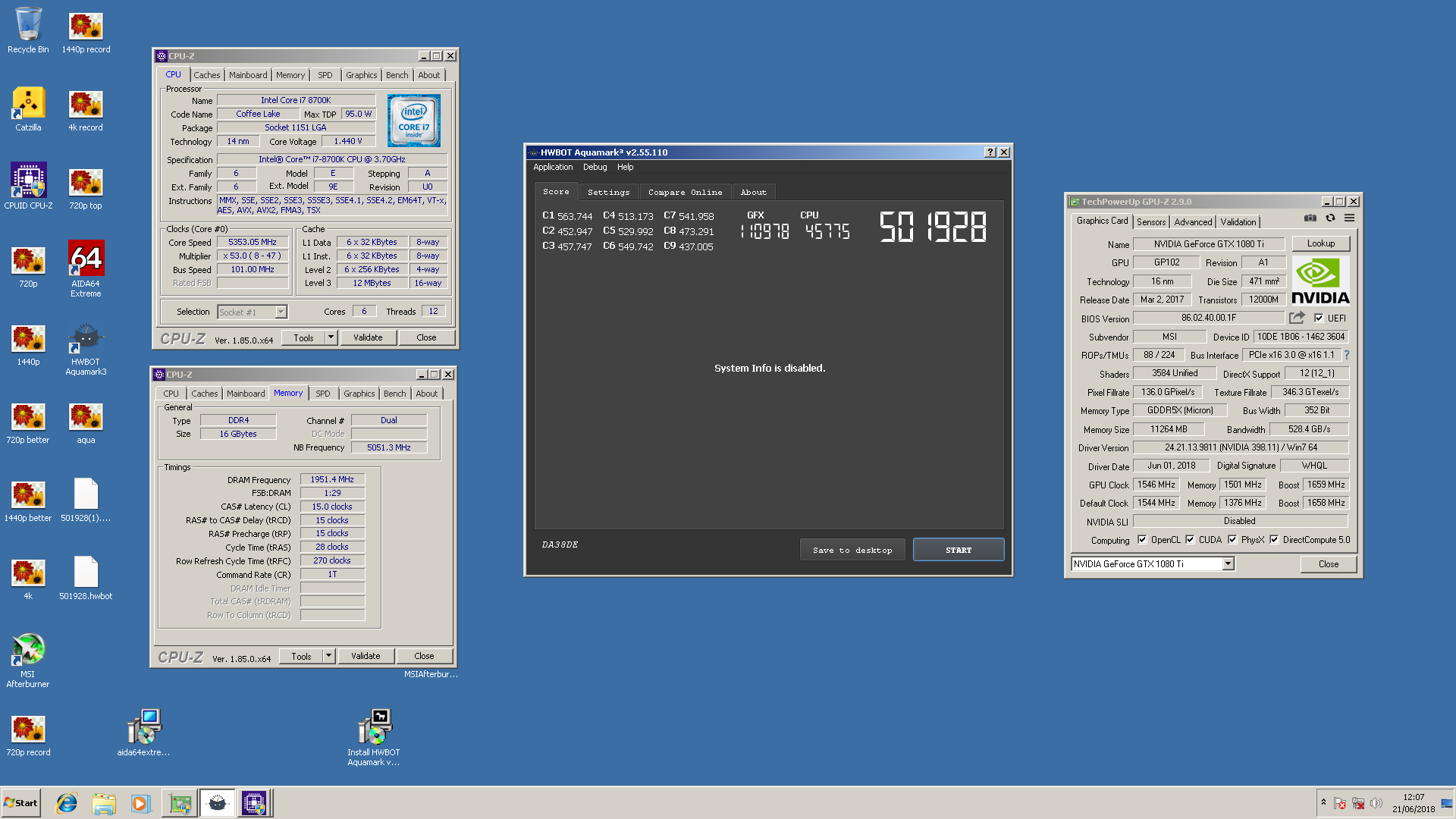
Task: Switch to Caches tab in upper CPU-Z
Action: click(x=206, y=75)
